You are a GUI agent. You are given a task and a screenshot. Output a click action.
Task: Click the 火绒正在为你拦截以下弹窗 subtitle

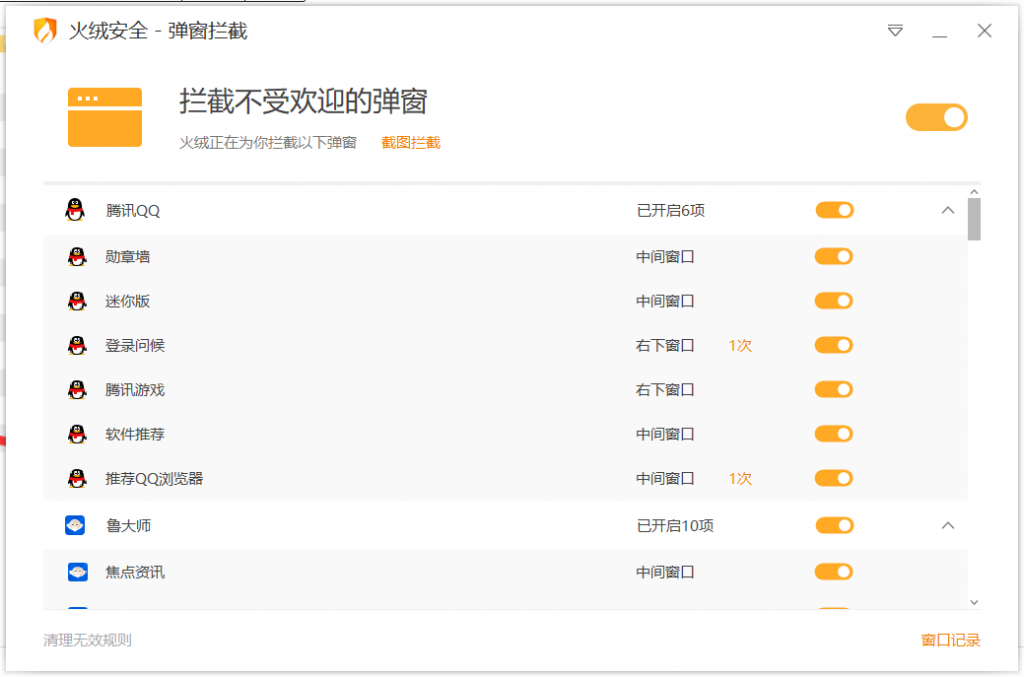coord(268,142)
